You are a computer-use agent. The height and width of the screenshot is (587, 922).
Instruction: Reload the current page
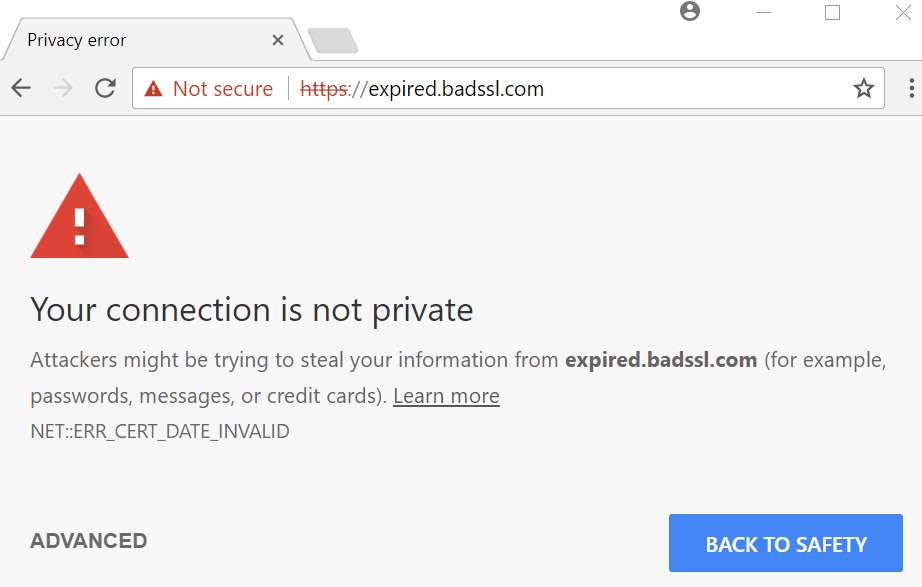tap(105, 88)
